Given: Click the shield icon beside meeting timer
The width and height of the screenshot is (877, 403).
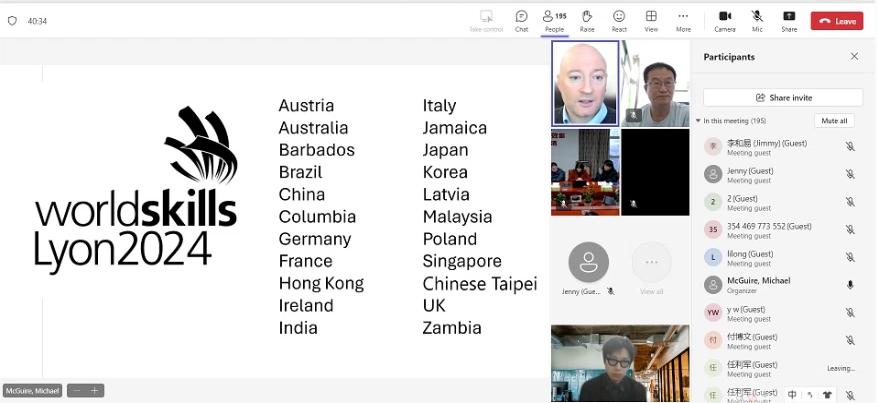Looking at the screenshot, I should 12,20.
